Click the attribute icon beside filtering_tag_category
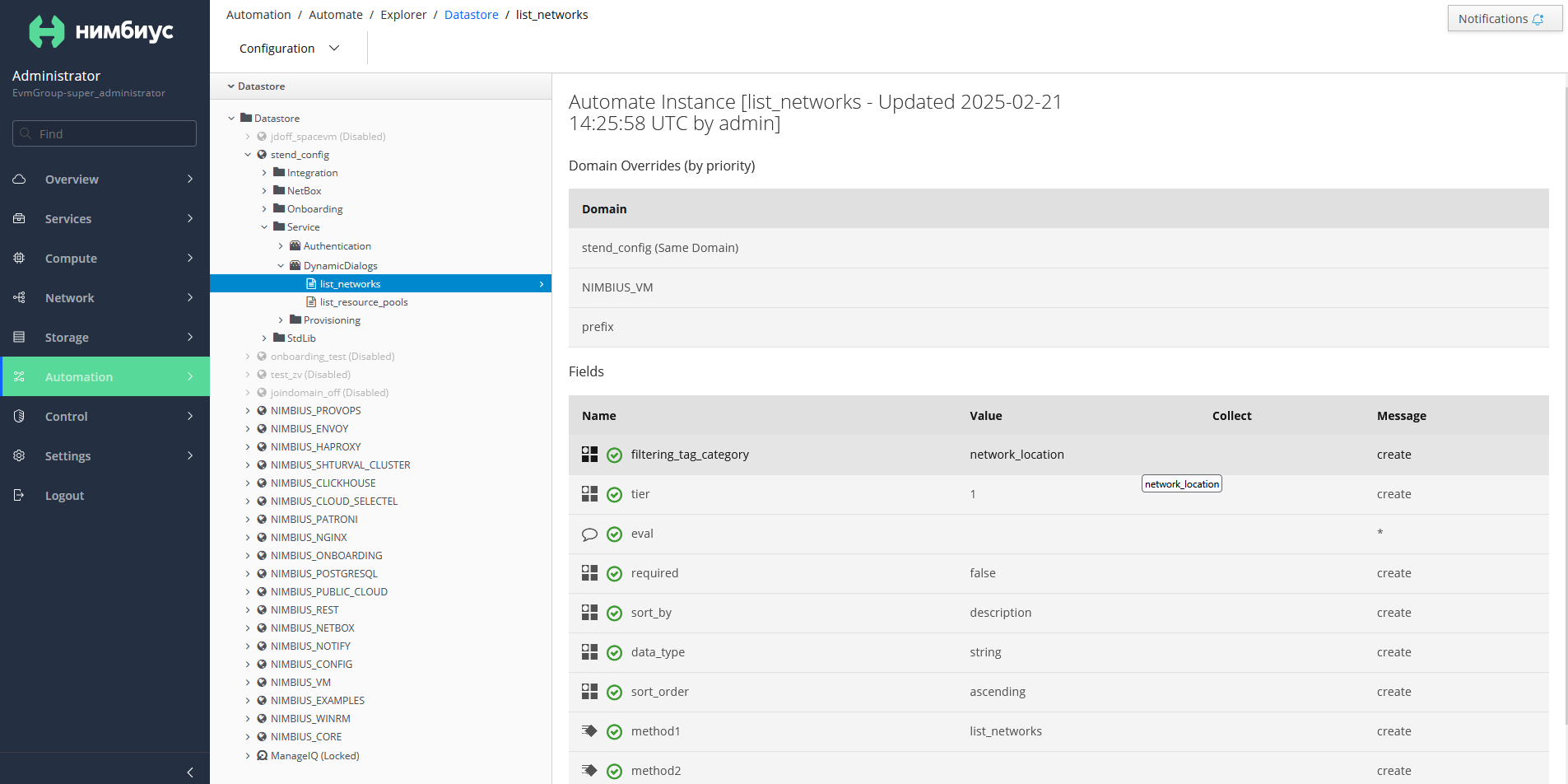This screenshot has height=784, width=1568. coord(589,454)
